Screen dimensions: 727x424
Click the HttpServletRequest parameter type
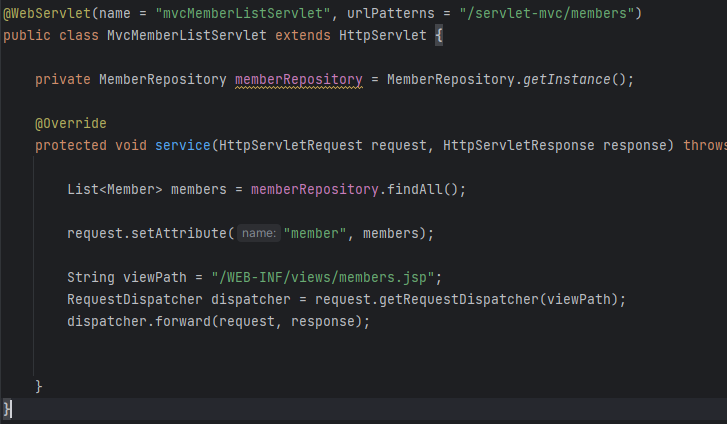291,145
